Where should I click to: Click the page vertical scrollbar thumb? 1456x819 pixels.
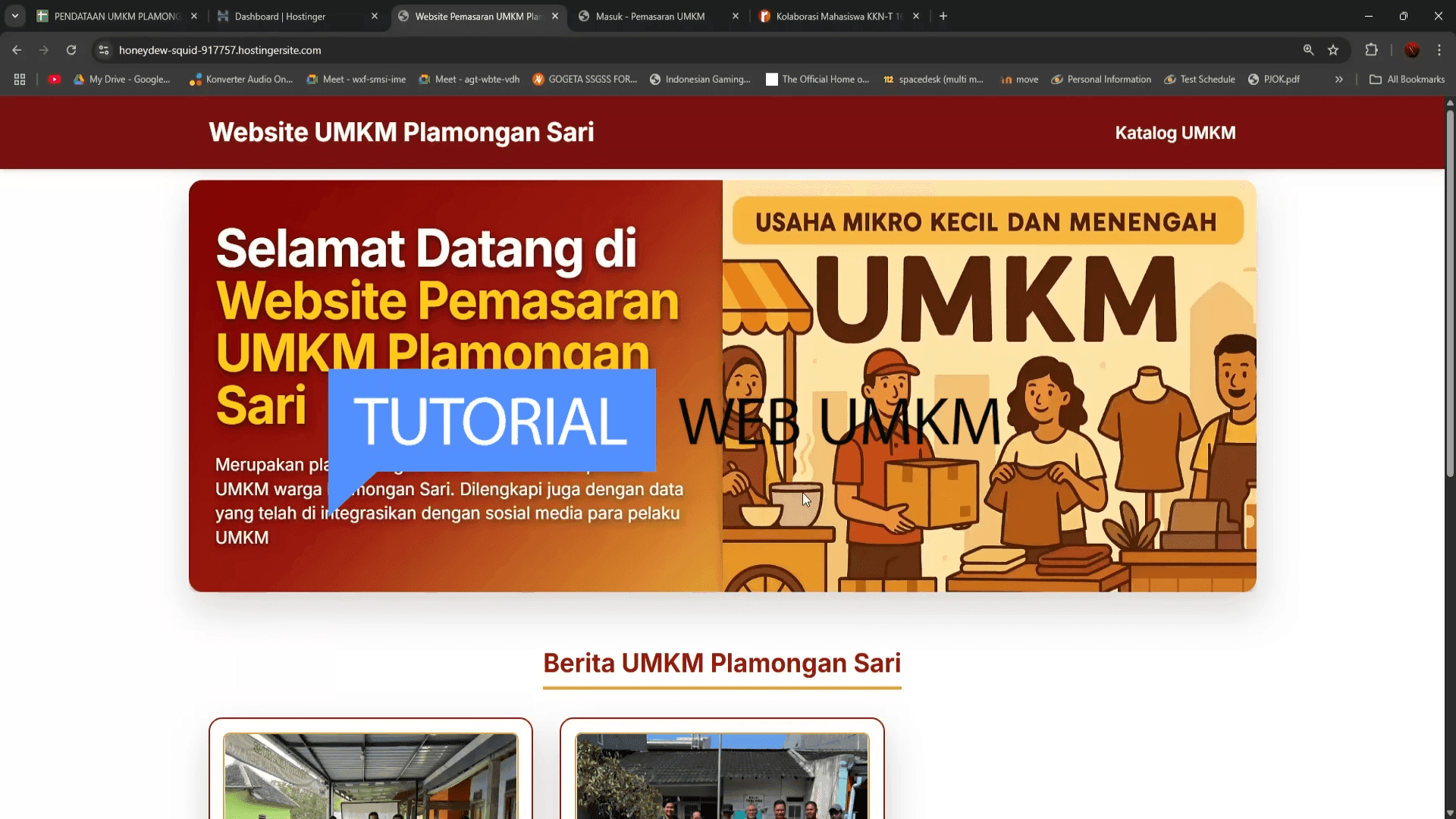coord(1450,293)
